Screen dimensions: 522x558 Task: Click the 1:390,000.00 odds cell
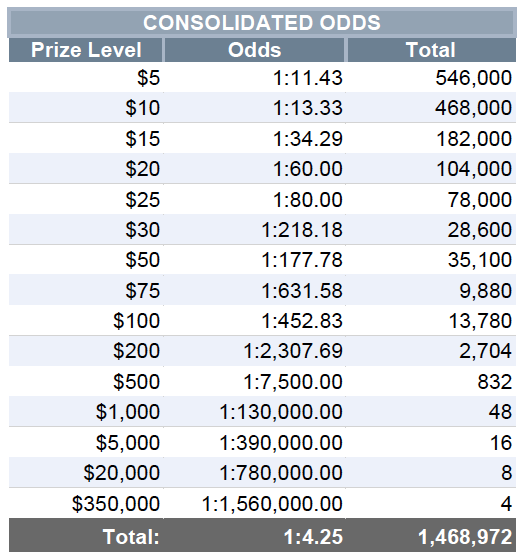tap(254, 442)
